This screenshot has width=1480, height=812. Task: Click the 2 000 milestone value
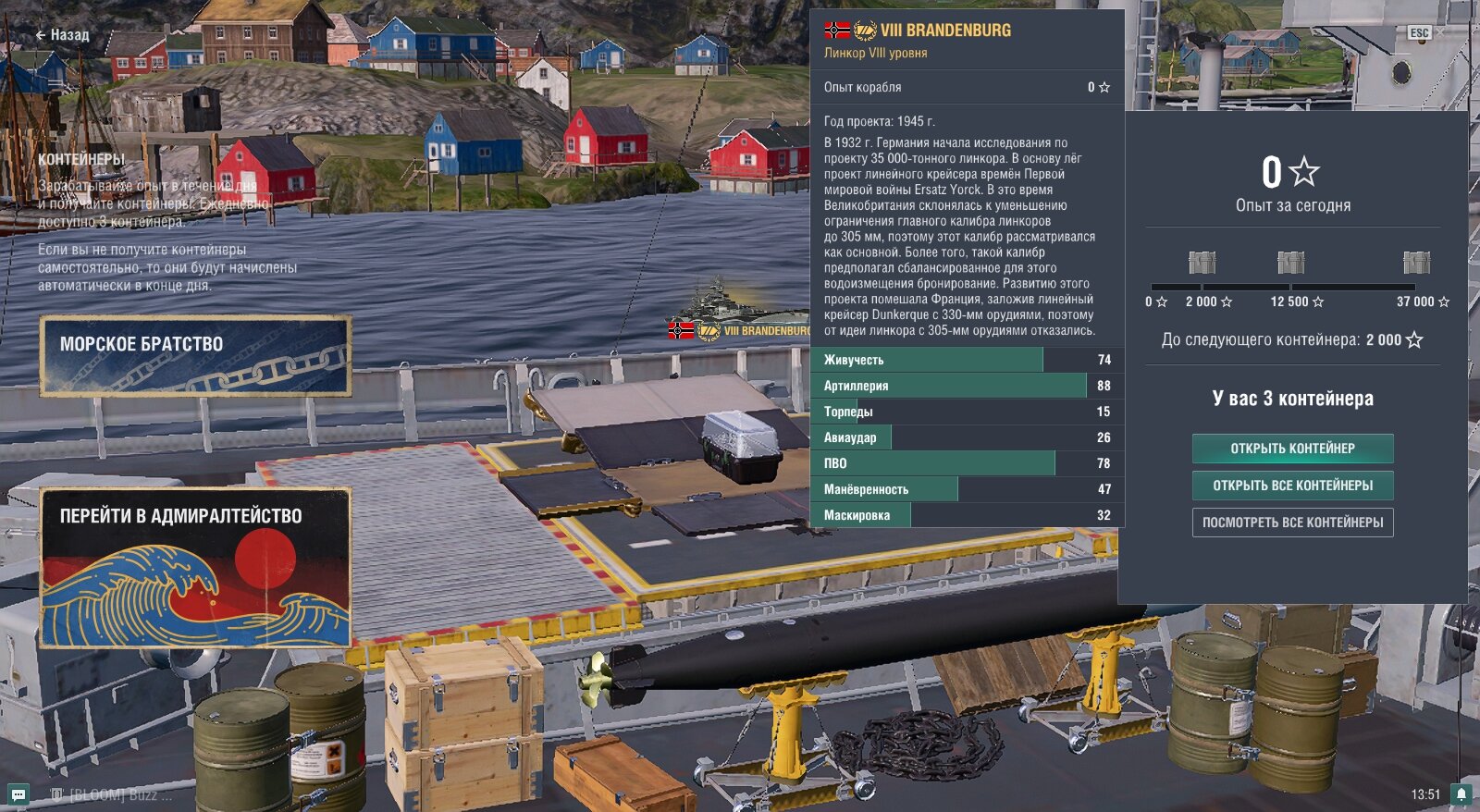(1202, 301)
